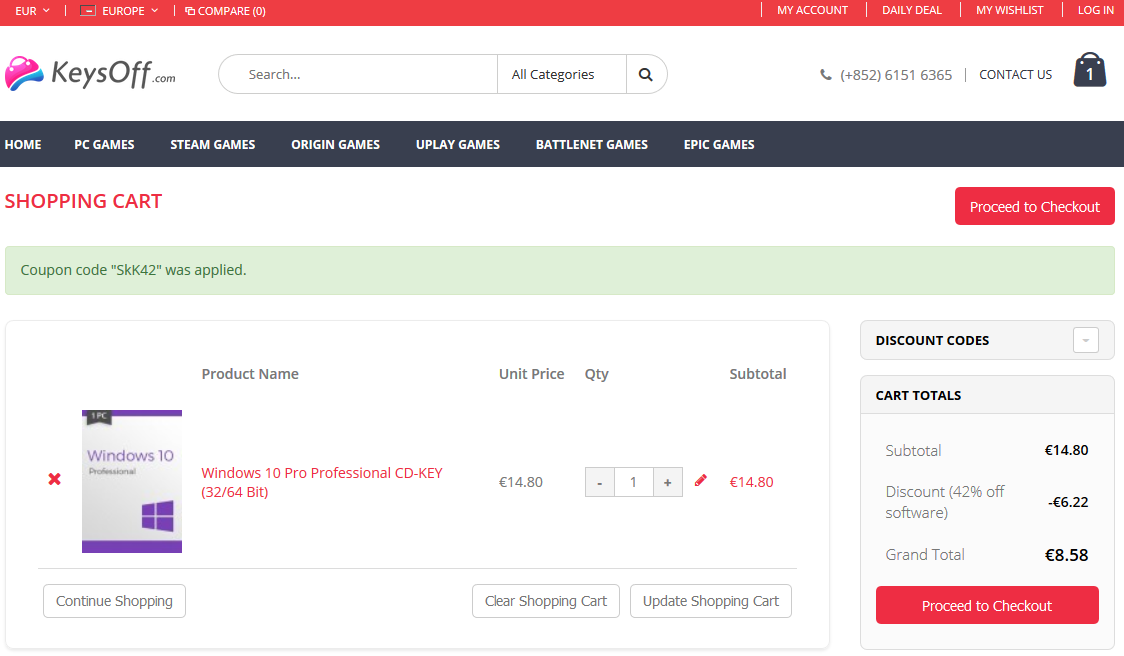Screen dimensions: 1124x656
Task: Click Update Shopping Cart button
Action: pos(710,601)
